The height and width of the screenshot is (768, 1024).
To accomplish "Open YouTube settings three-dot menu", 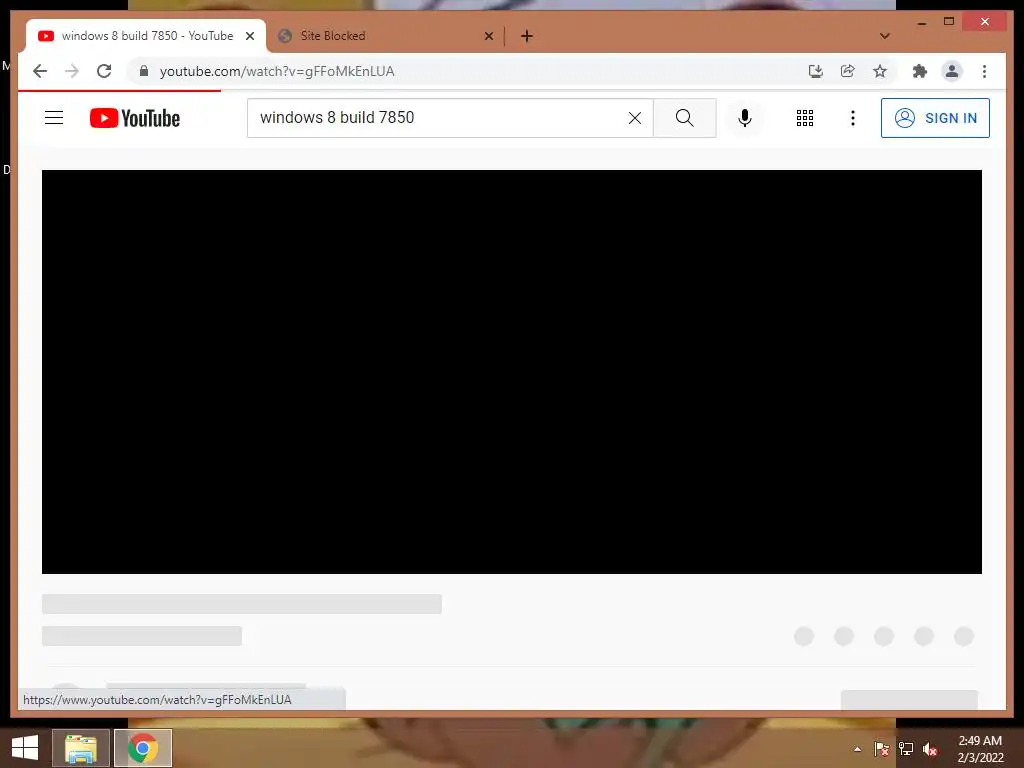I will coord(852,118).
